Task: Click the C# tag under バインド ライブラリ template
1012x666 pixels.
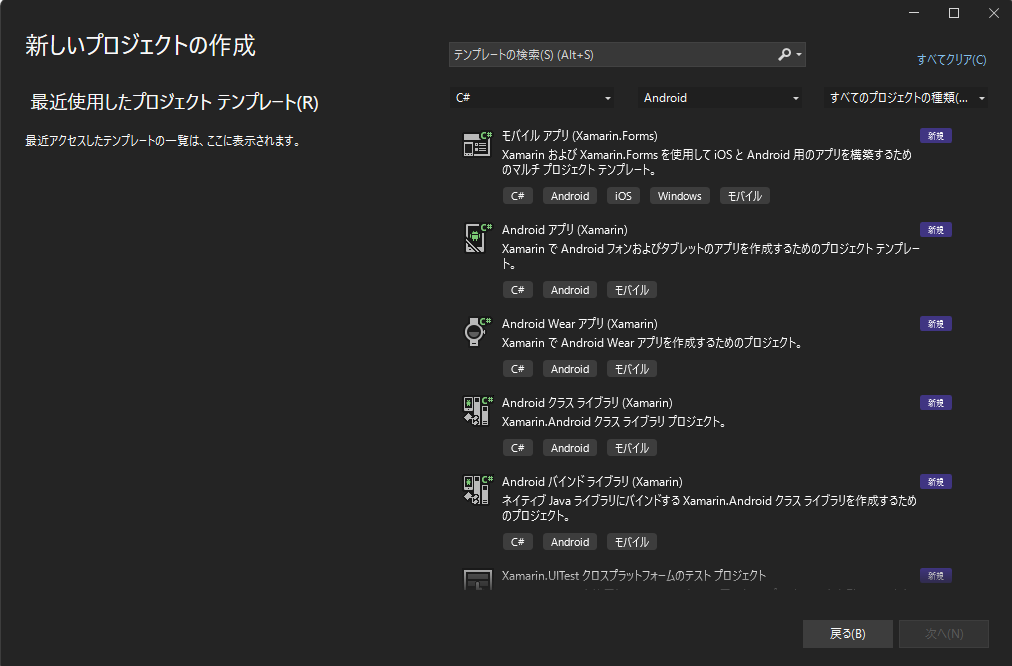Action: click(518, 542)
